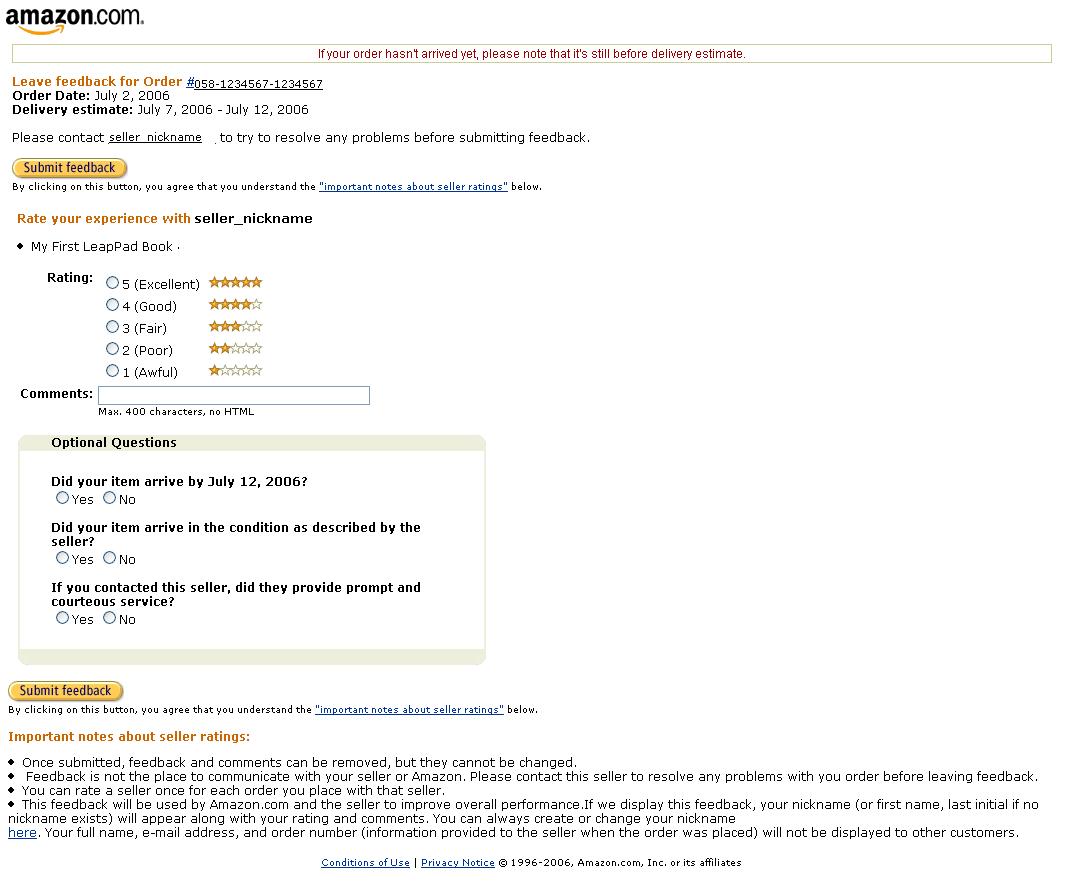Click the five-star rating graphic
1066x894 pixels.
pos(235,282)
